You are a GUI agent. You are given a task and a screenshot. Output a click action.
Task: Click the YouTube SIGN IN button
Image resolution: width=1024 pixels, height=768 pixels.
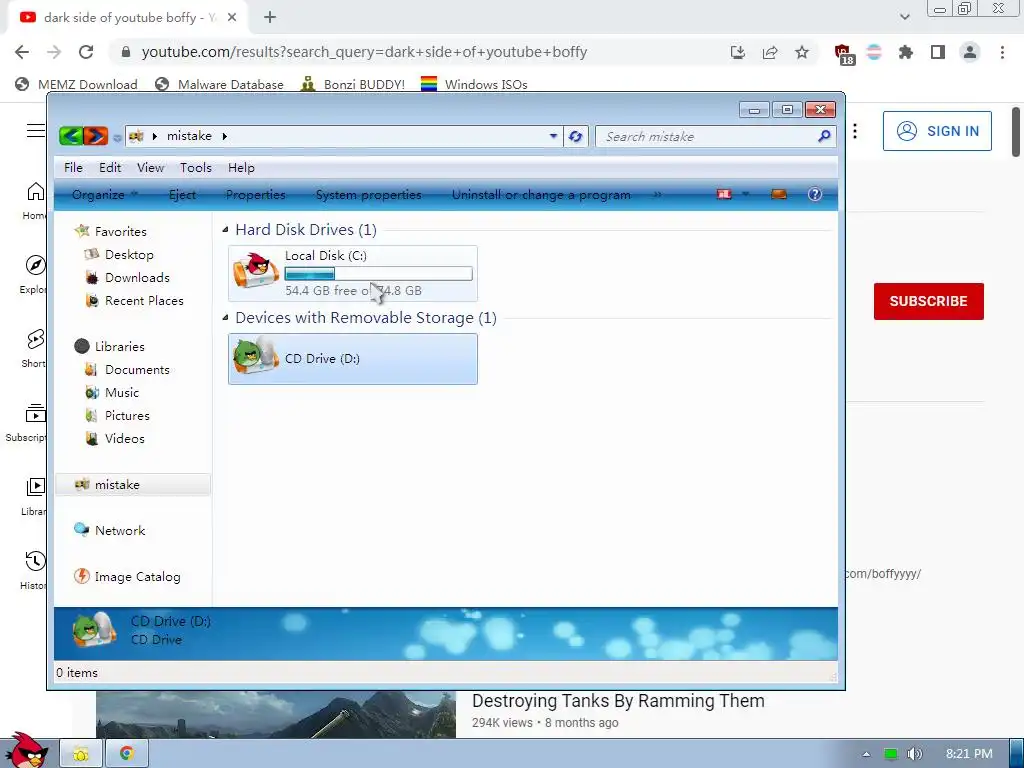click(x=937, y=131)
